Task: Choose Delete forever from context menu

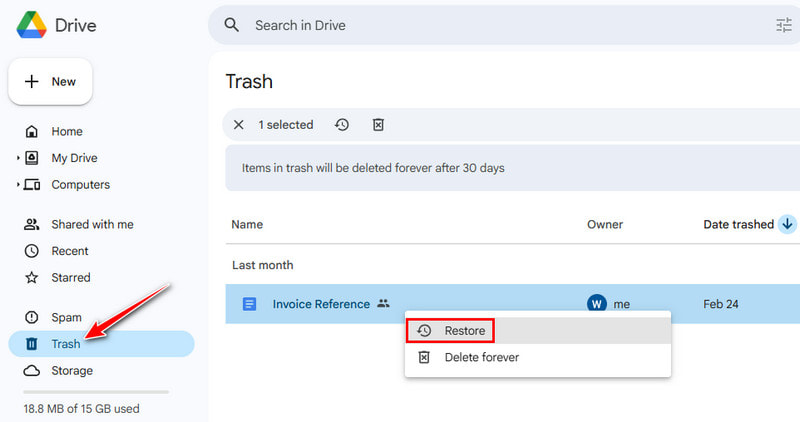Action: point(538,357)
